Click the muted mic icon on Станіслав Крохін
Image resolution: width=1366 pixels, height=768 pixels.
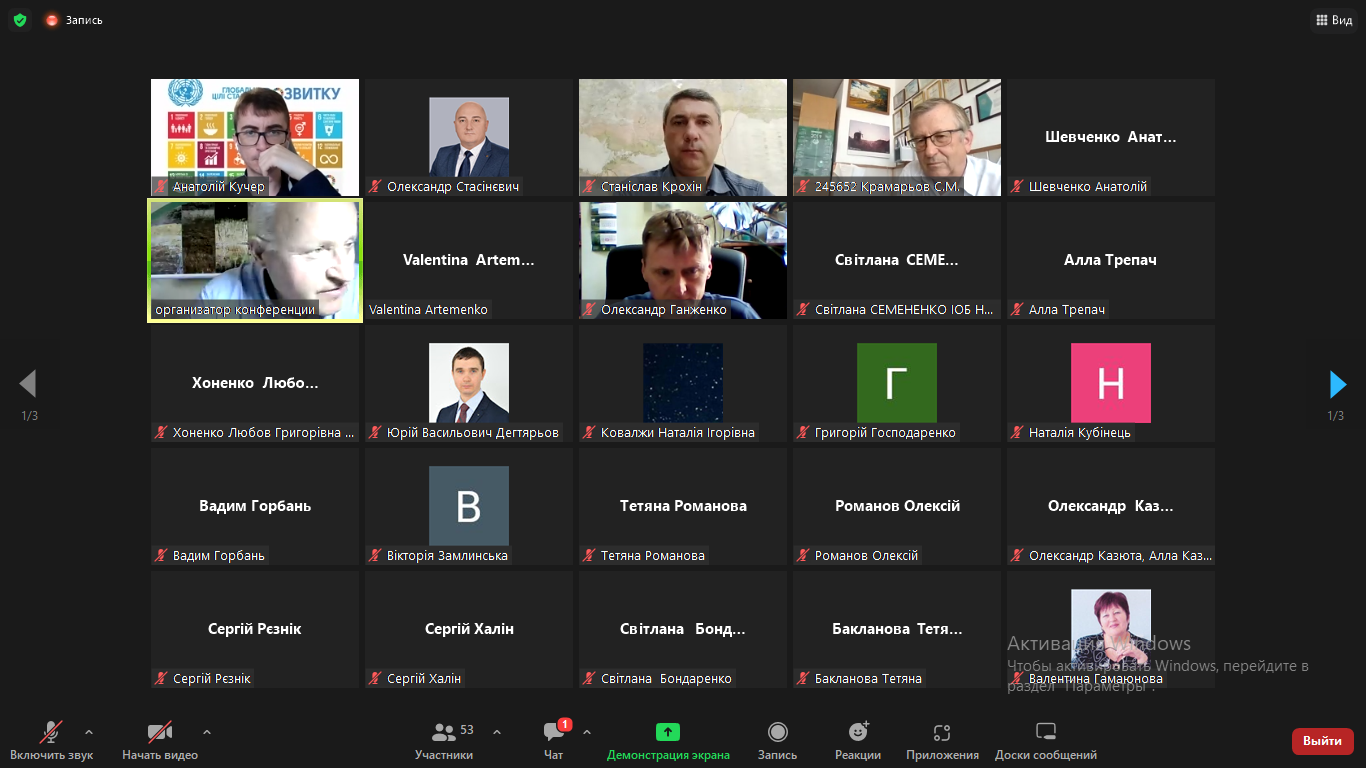pos(589,187)
